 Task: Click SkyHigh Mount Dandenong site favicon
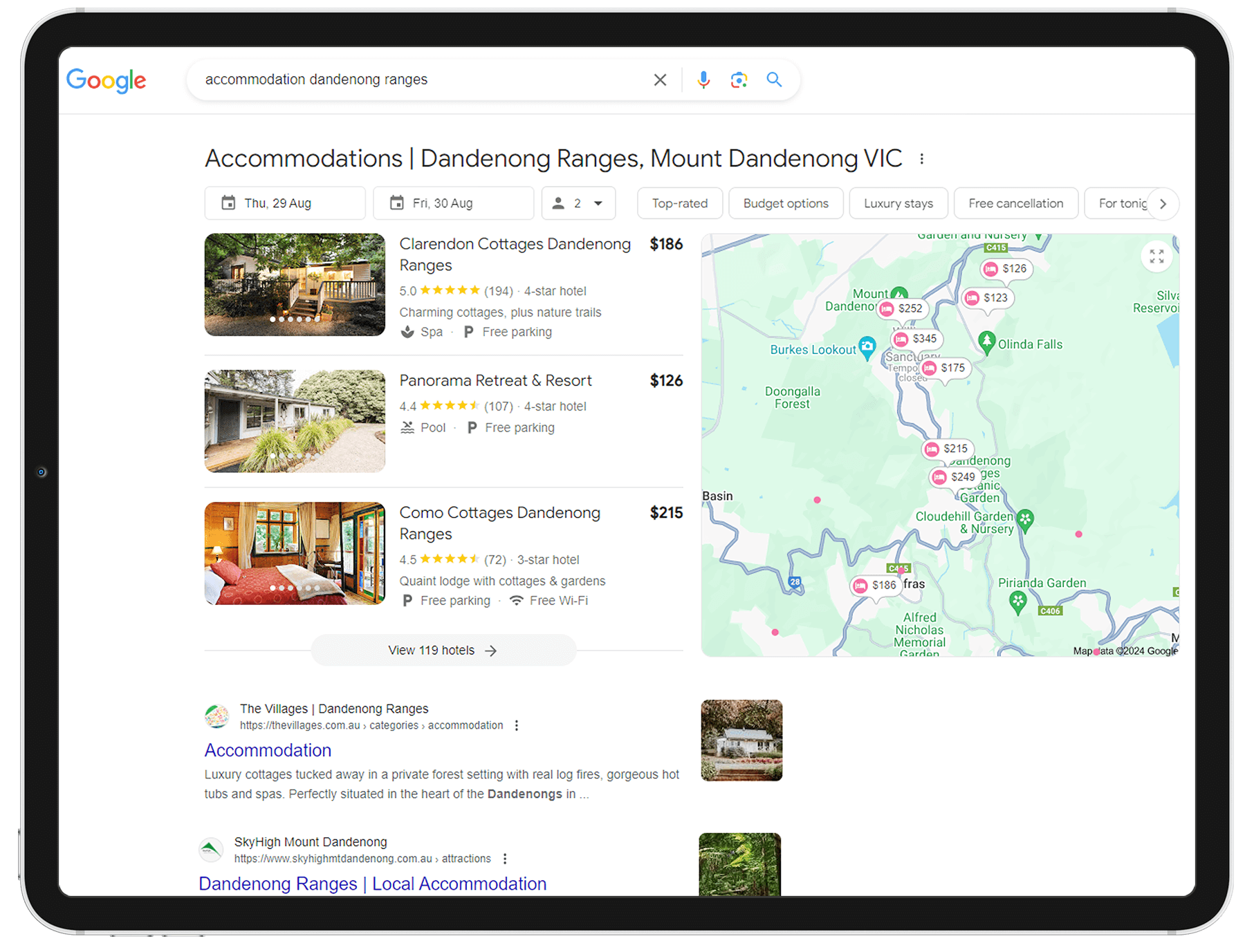[x=211, y=850]
